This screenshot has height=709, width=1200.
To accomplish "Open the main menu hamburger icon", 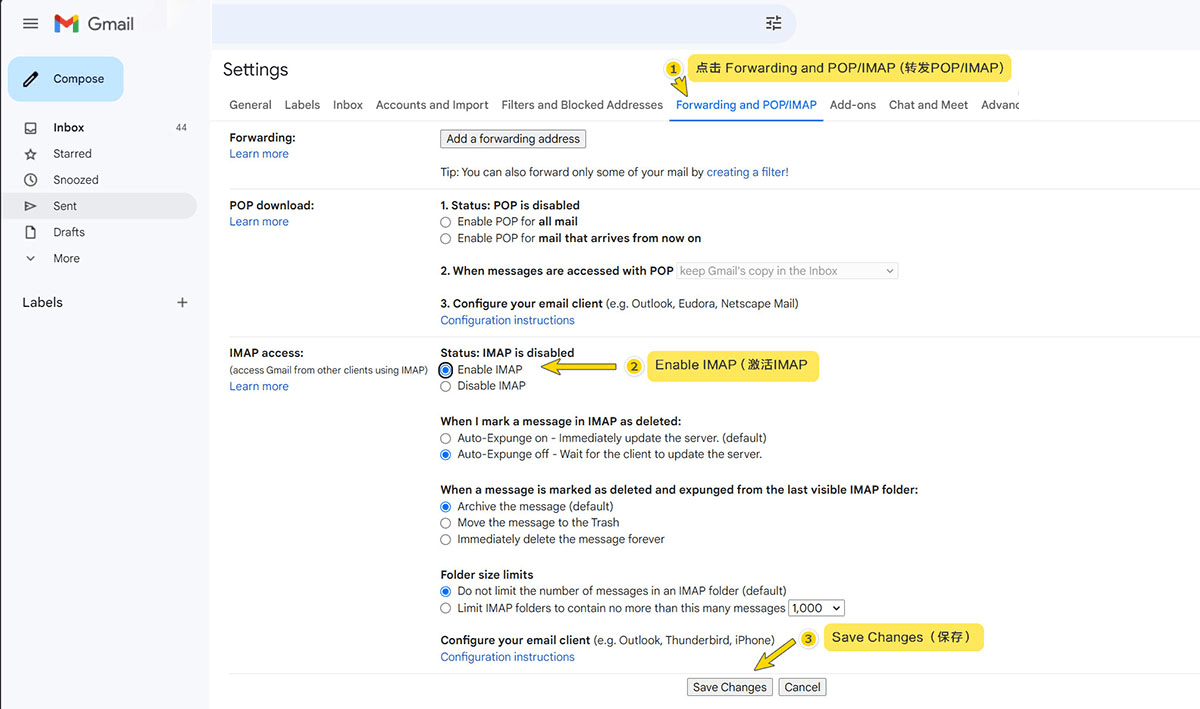I will click(x=30, y=23).
